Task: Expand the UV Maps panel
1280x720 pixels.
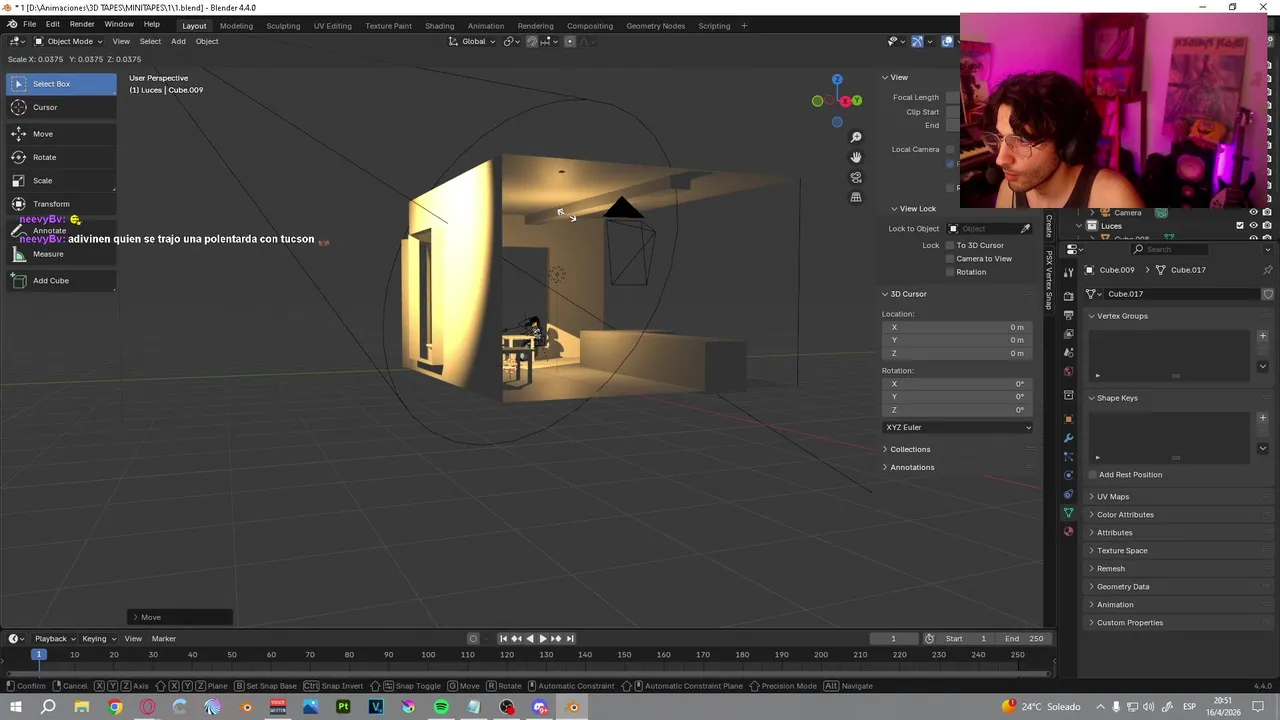Action: tap(1113, 497)
